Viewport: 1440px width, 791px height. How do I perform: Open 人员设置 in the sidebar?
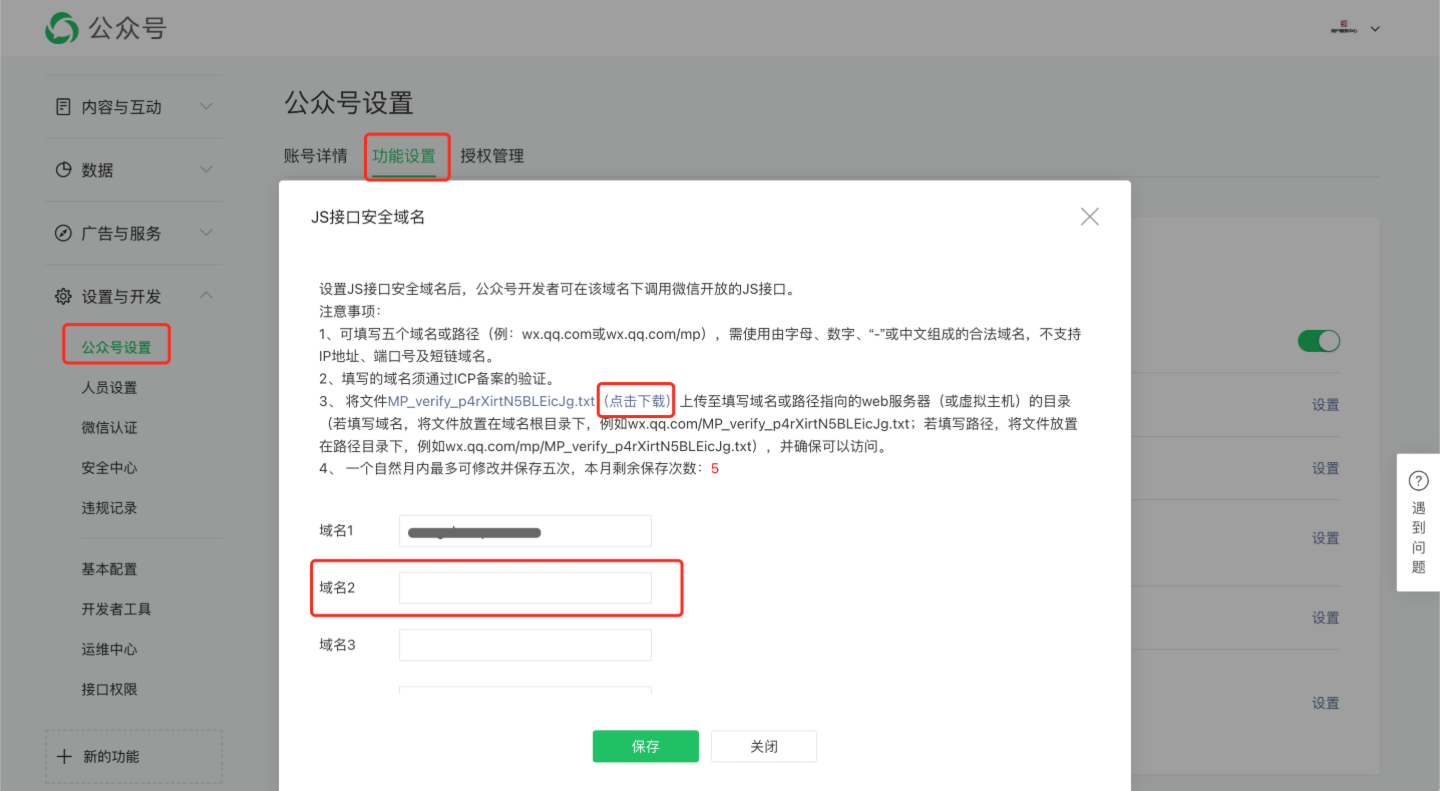109,387
